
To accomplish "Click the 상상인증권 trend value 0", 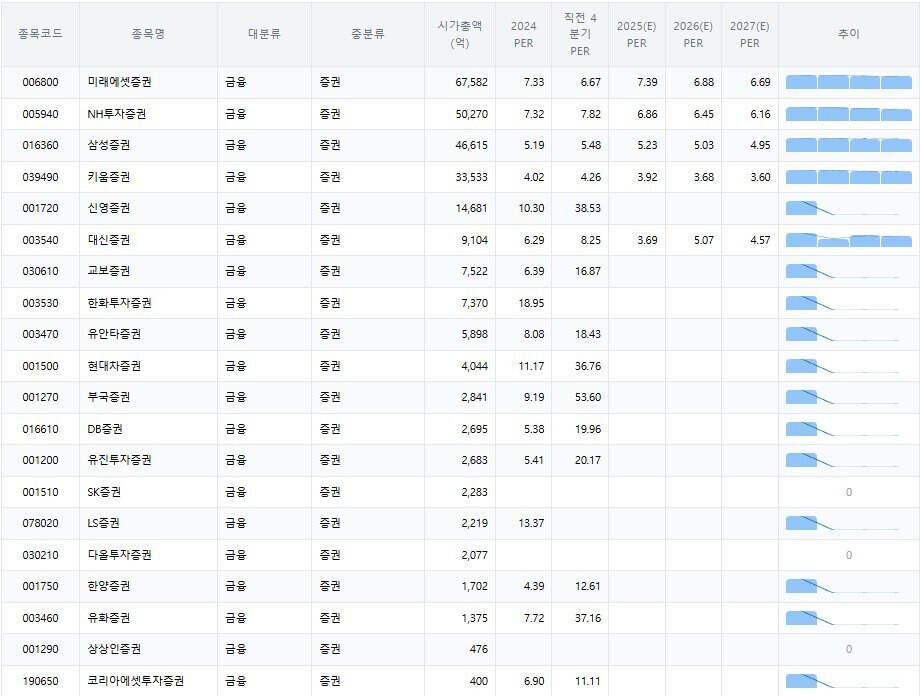I will 849,649.
